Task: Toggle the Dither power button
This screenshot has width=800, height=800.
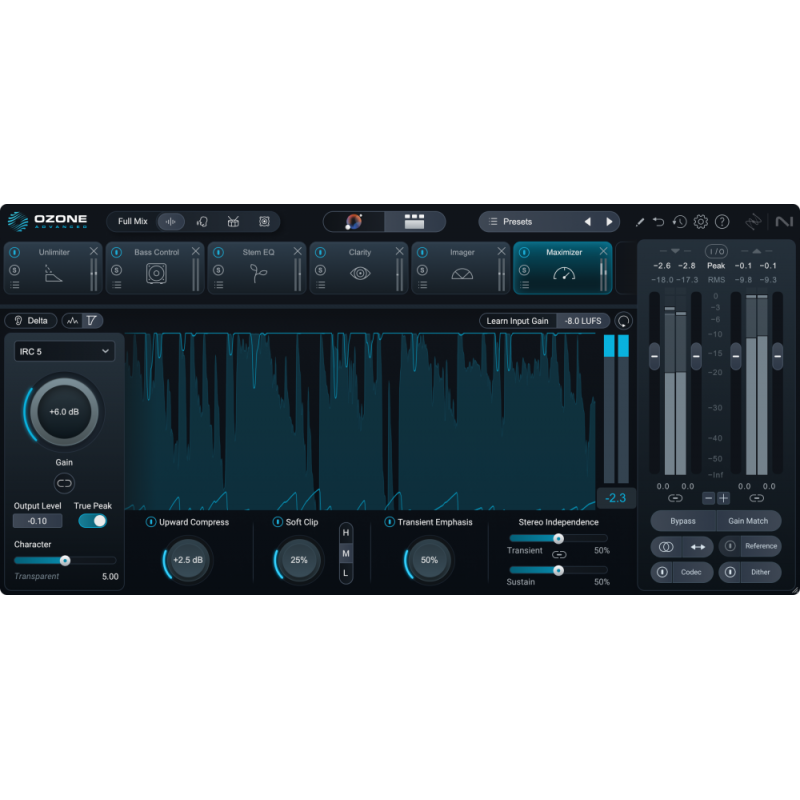Action: 731,572
